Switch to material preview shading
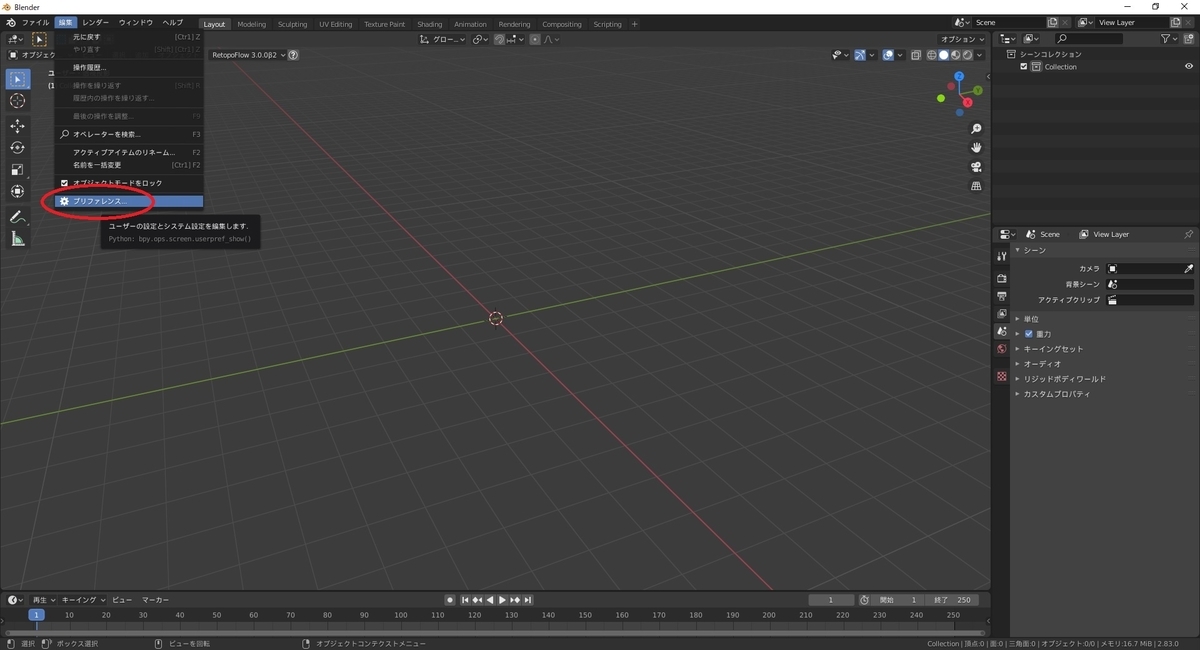Screen dimensions: 1200x650 955,55
